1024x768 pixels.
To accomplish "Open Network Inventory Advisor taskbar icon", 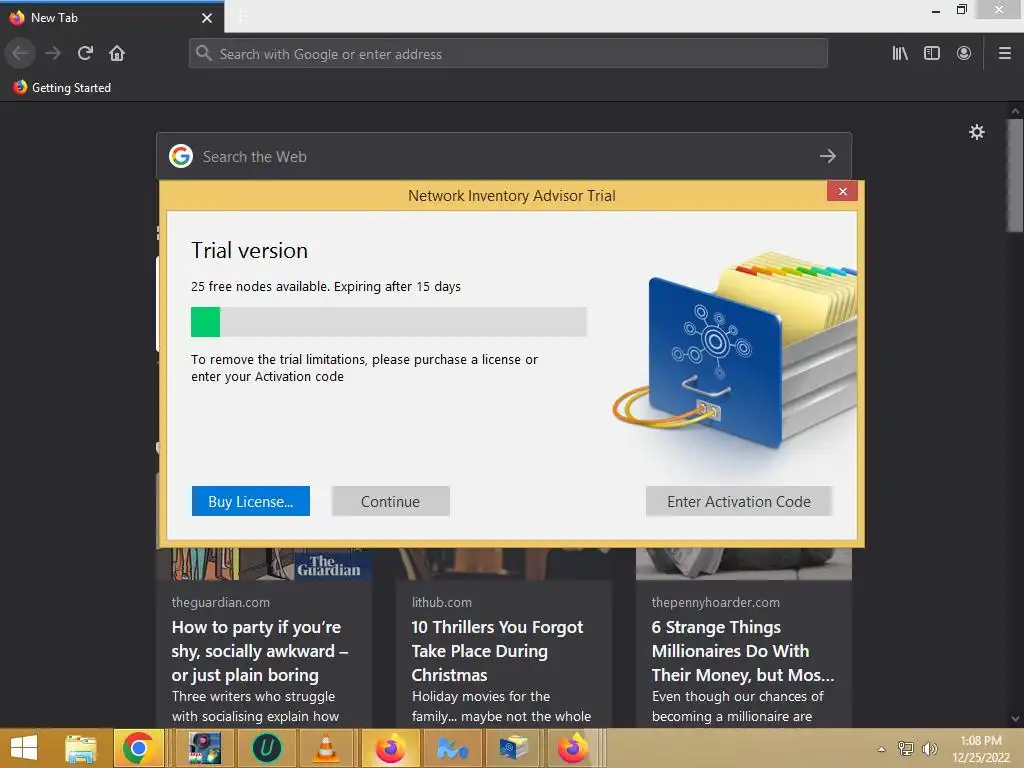I will coord(514,748).
